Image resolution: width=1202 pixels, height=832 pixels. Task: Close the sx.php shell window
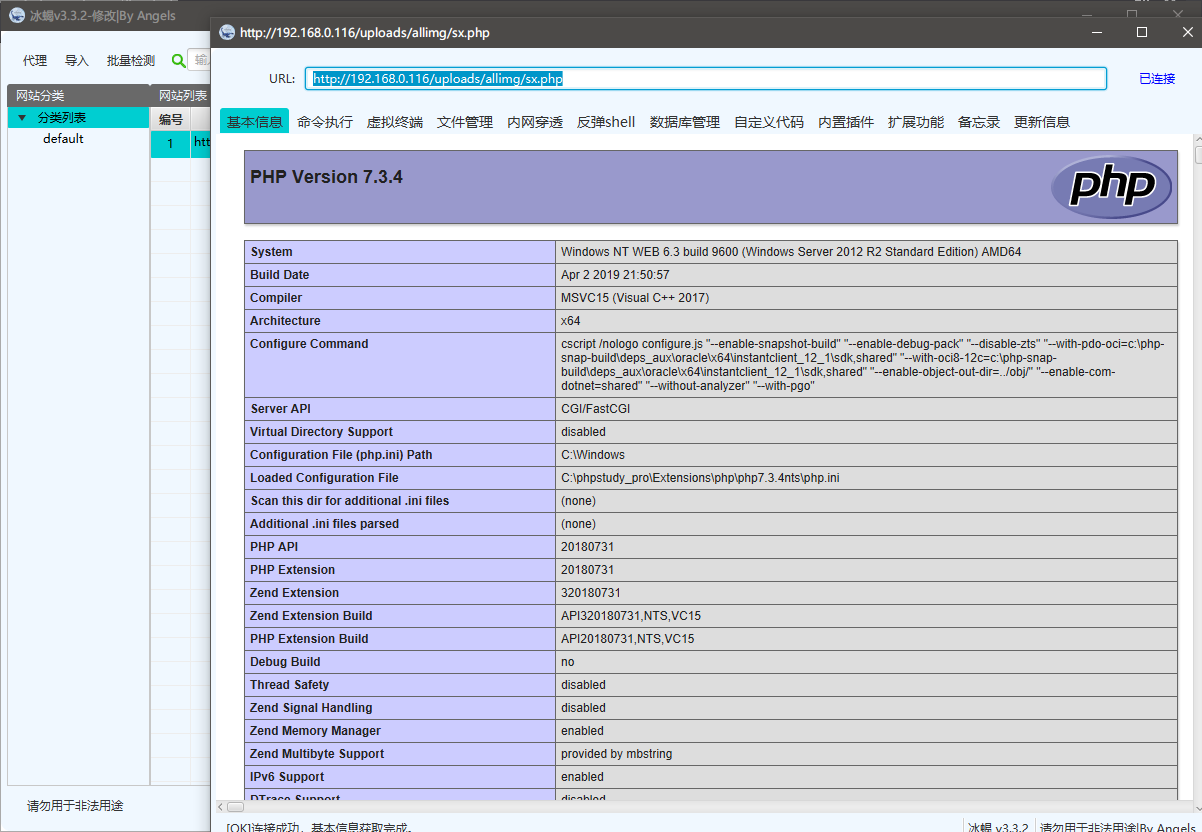tap(1186, 32)
